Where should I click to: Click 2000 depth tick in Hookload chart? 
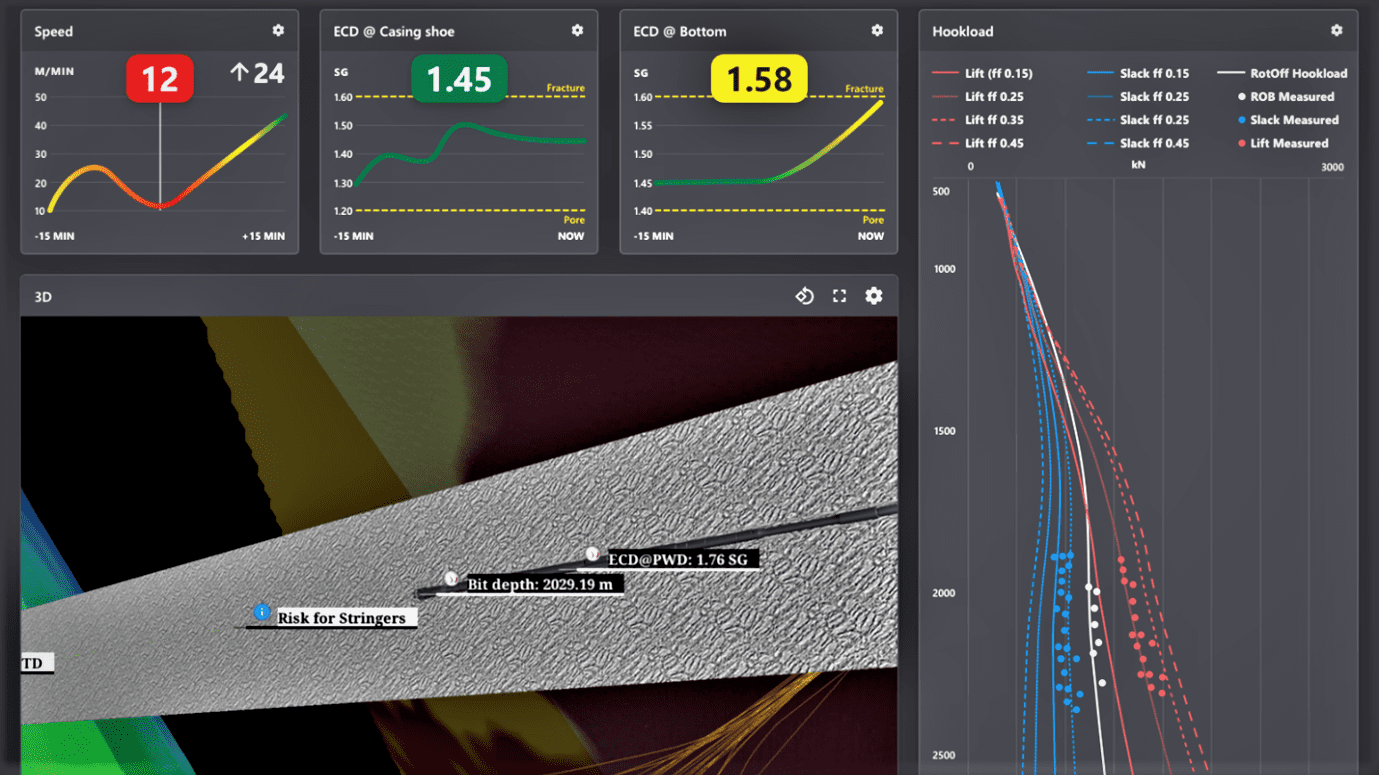(944, 593)
